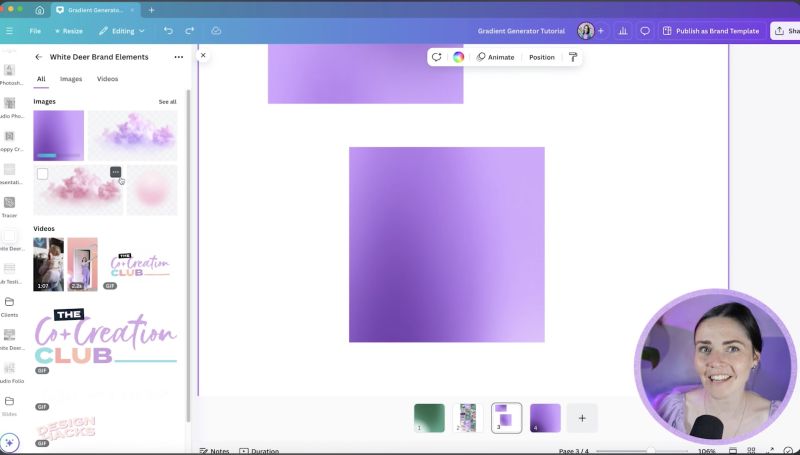The image size is (800, 455).
Task: Edit the Gradient Generator Tutorial title
Action: [521, 31]
